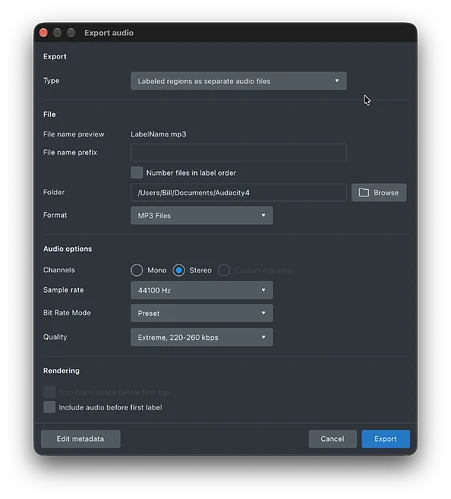Viewport: 451px width, 499px height.
Task: Open the Sample rate dropdown
Action: pos(202,290)
